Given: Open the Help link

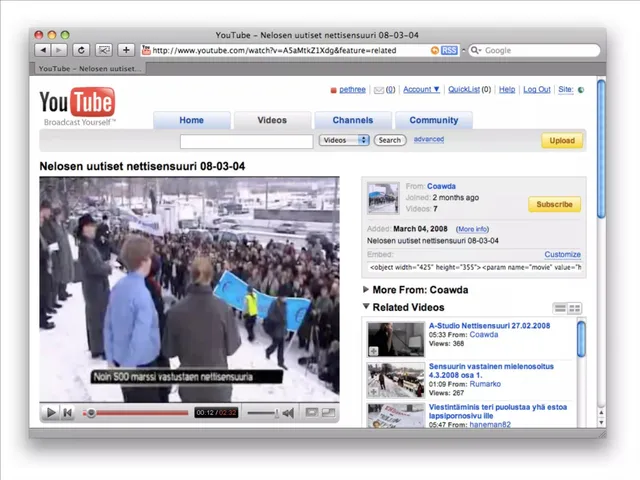Looking at the screenshot, I should pyautogui.click(x=507, y=89).
